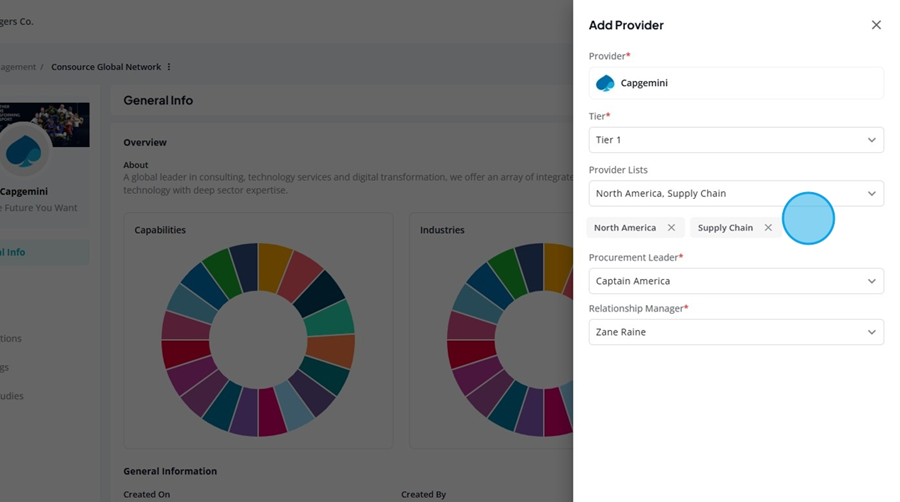
Task: Expand the Provider Lists dropdown
Action: point(736,193)
